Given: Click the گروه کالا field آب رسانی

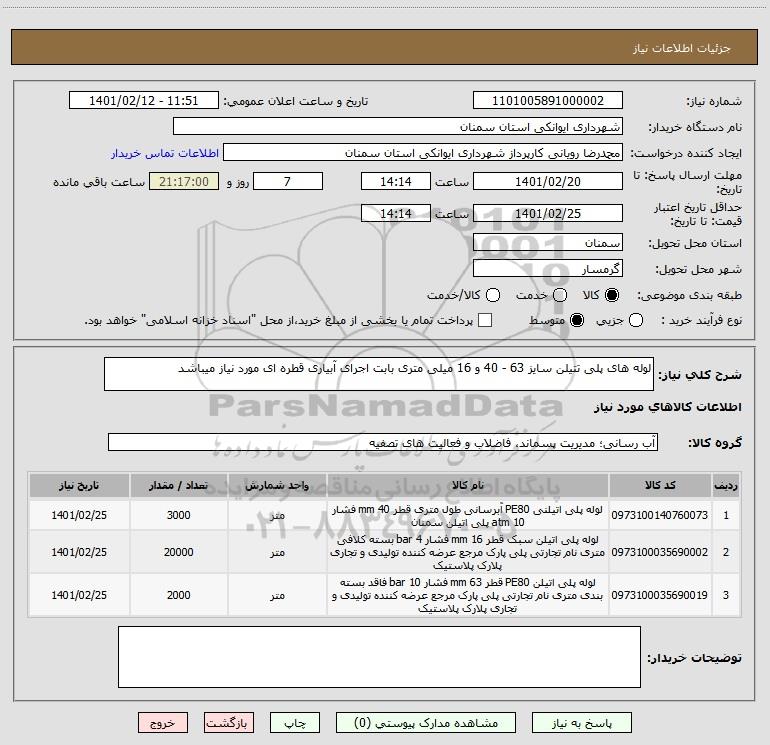Looking at the screenshot, I should tap(383, 442).
